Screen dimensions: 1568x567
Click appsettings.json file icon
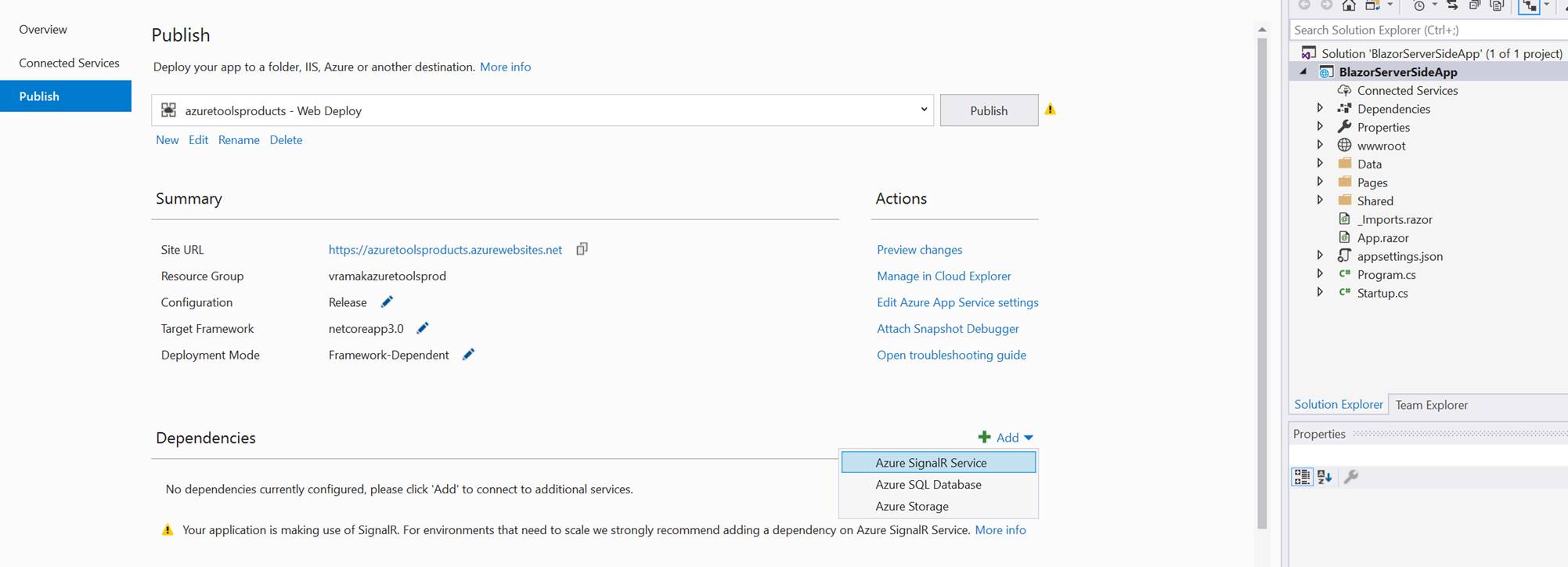pos(1344,255)
